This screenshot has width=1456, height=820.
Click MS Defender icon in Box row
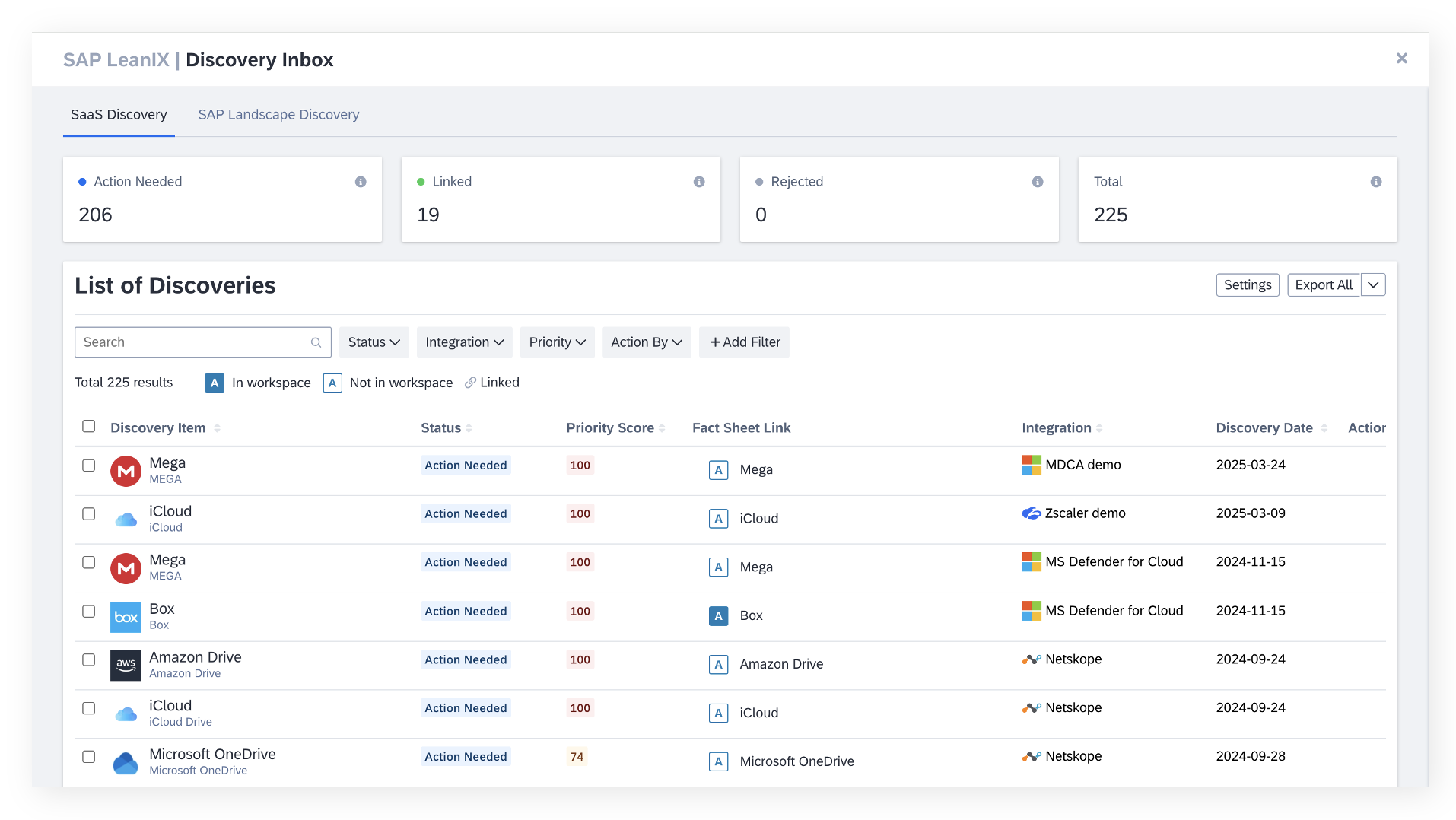click(1032, 611)
